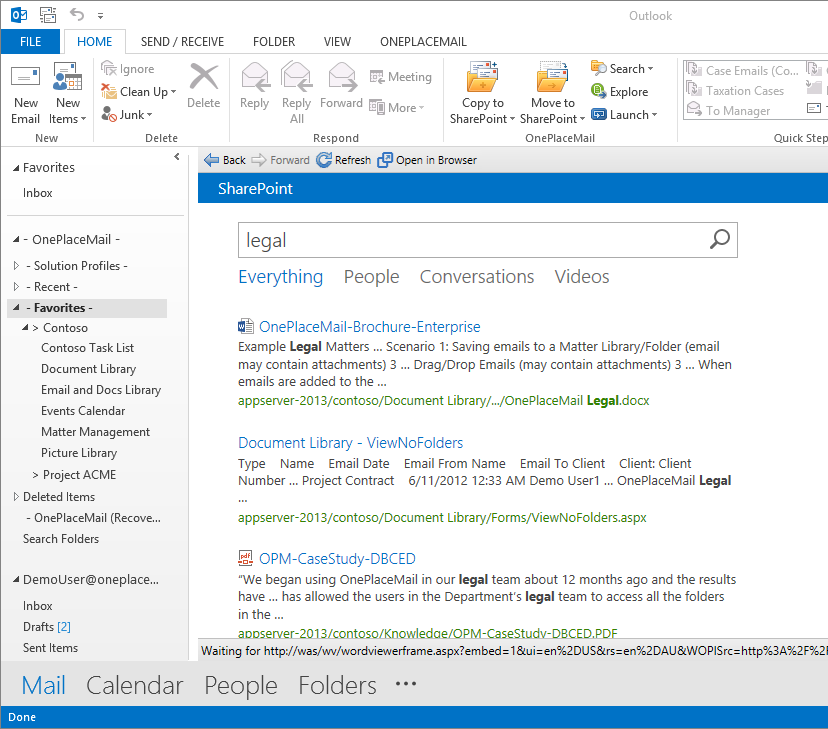Click the undo arrow in title bar
Image resolution: width=828 pixels, height=729 pixels.
point(77,15)
